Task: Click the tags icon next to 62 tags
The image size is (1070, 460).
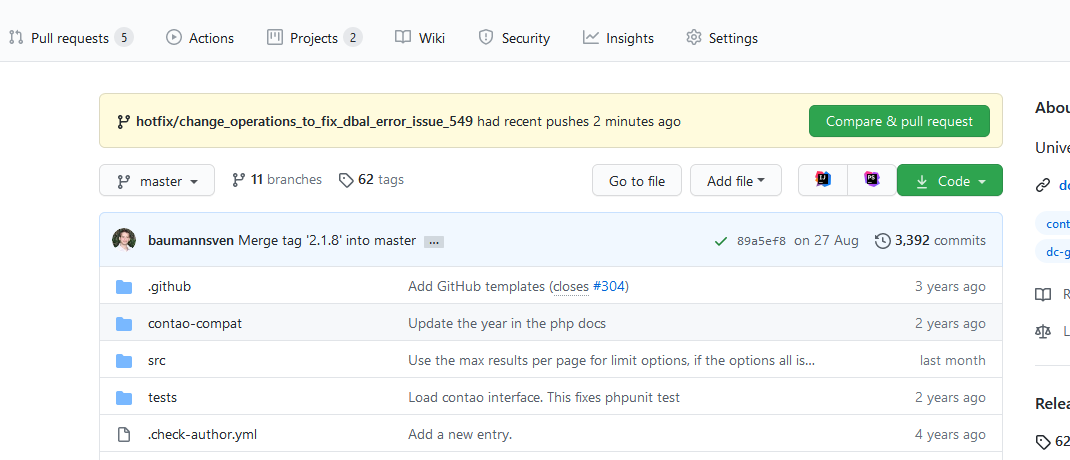Action: (x=346, y=180)
